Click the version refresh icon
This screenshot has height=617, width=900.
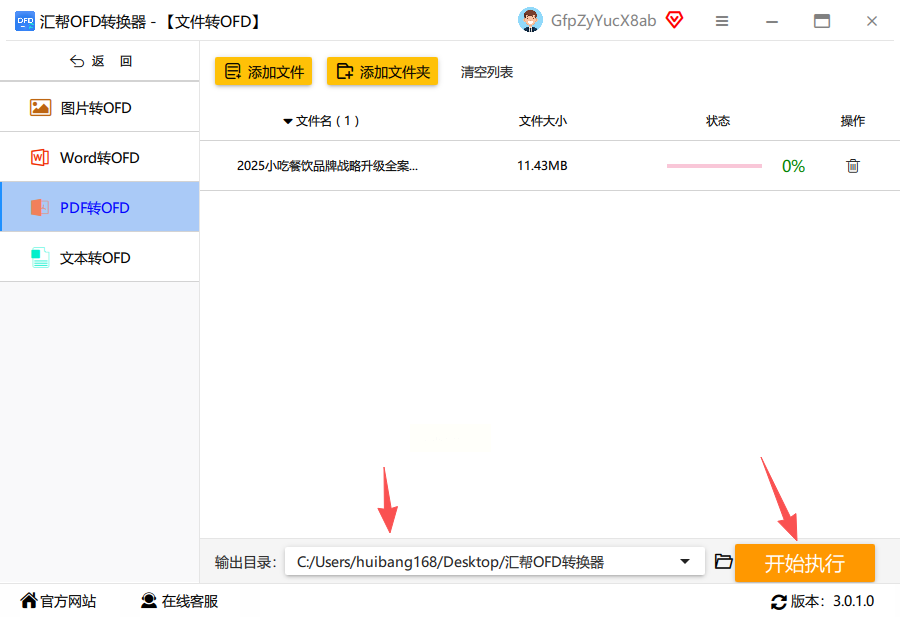click(778, 602)
